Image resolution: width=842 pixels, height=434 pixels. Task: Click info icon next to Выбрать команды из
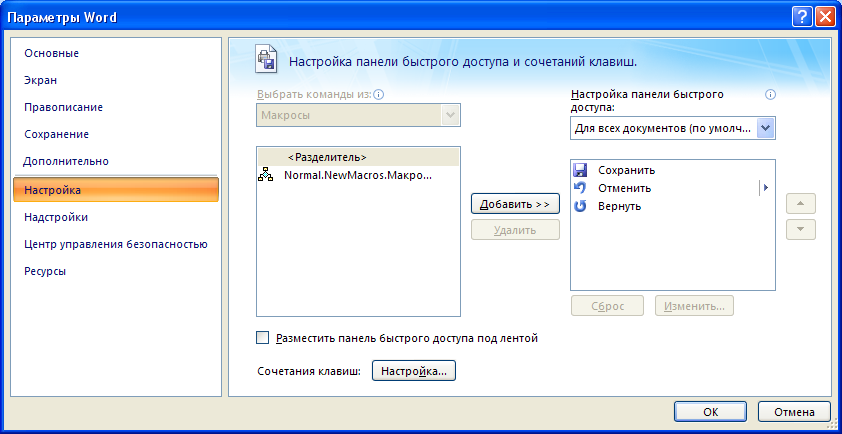pos(379,95)
